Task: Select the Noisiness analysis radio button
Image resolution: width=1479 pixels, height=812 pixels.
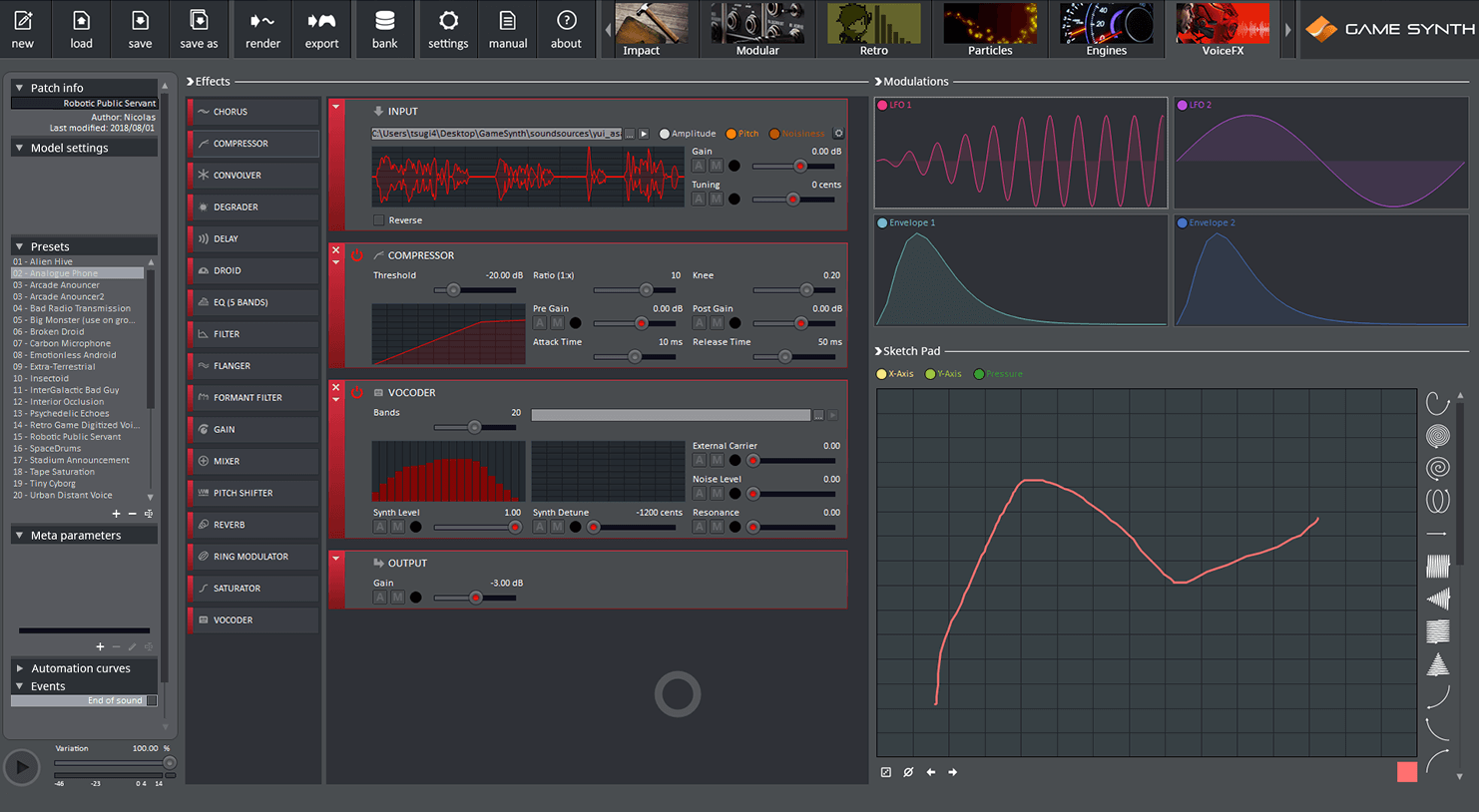Action: pyautogui.click(x=774, y=134)
